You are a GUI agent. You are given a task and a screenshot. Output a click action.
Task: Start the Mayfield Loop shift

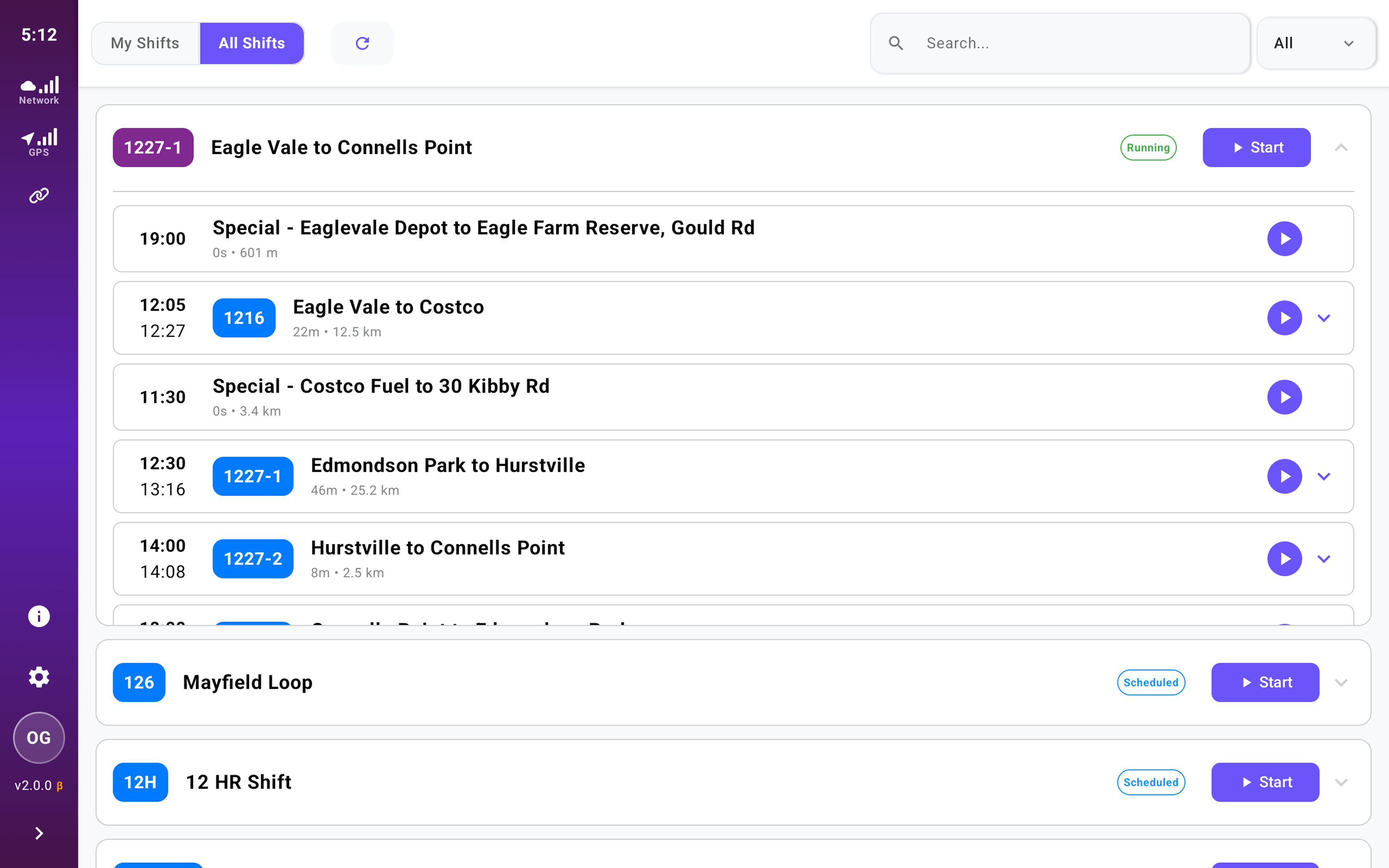[1265, 683]
